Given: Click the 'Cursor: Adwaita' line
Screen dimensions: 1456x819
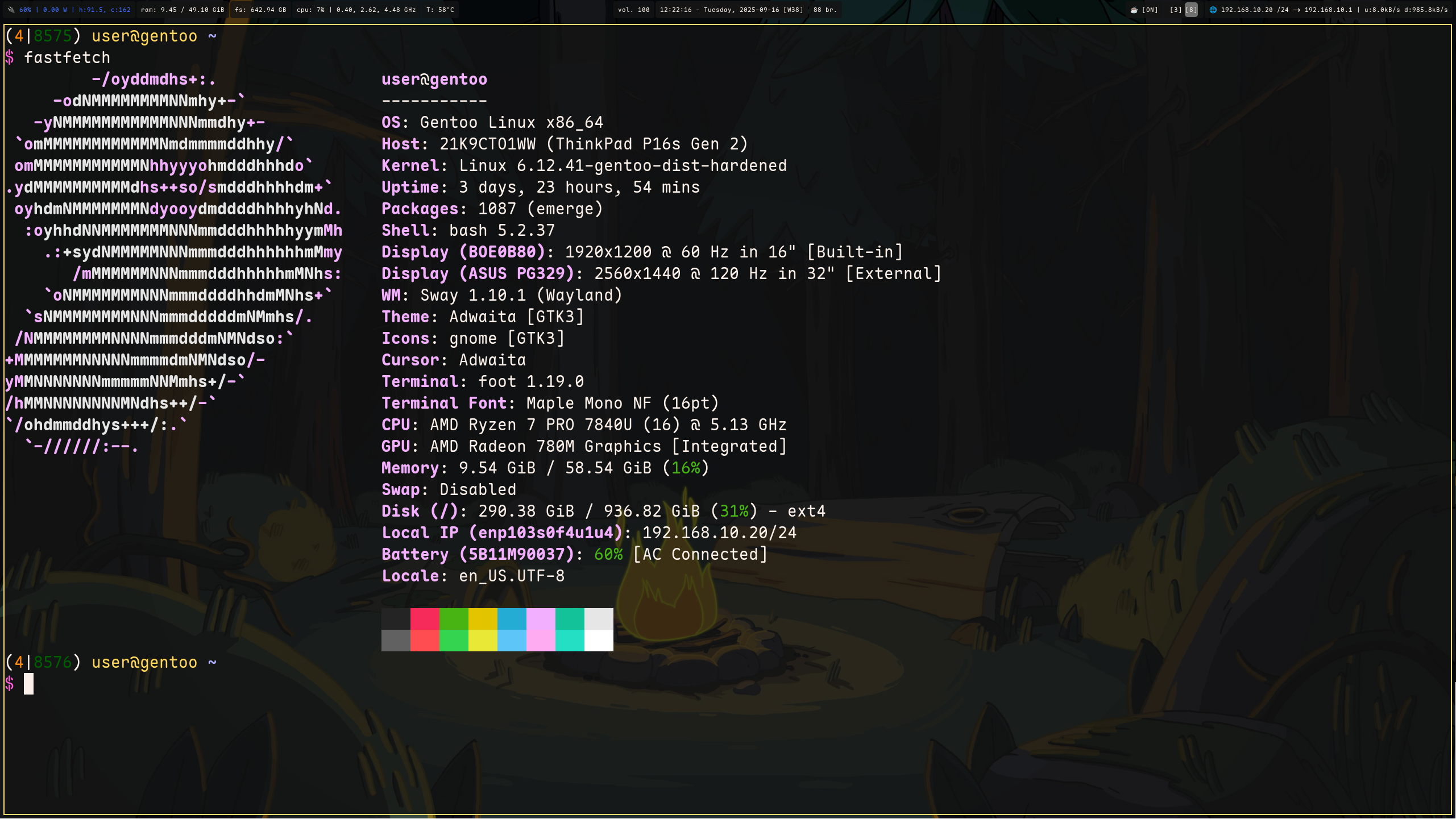Looking at the screenshot, I should click(x=454, y=360).
